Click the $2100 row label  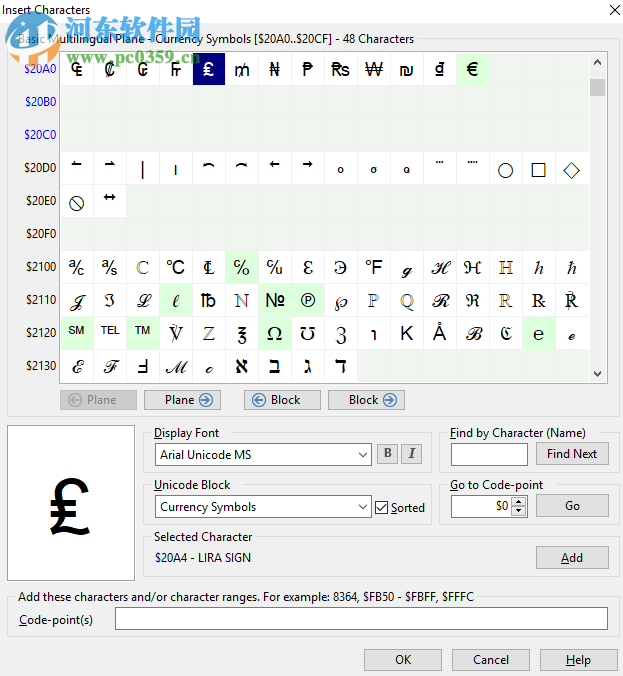tap(41, 267)
